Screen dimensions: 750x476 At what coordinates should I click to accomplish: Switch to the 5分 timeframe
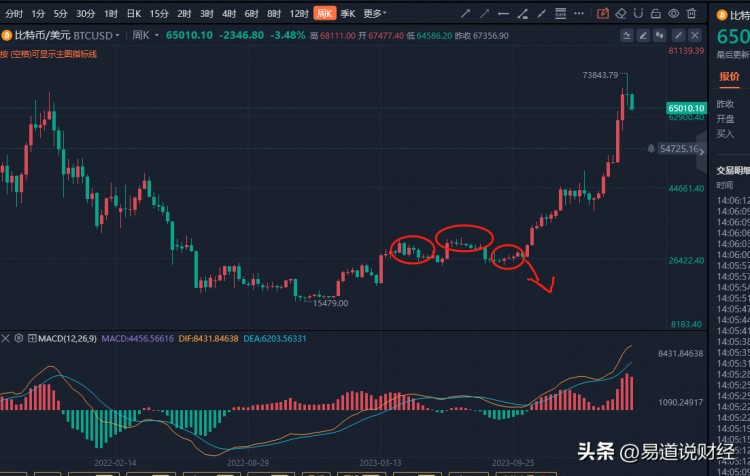tap(60, 14)
